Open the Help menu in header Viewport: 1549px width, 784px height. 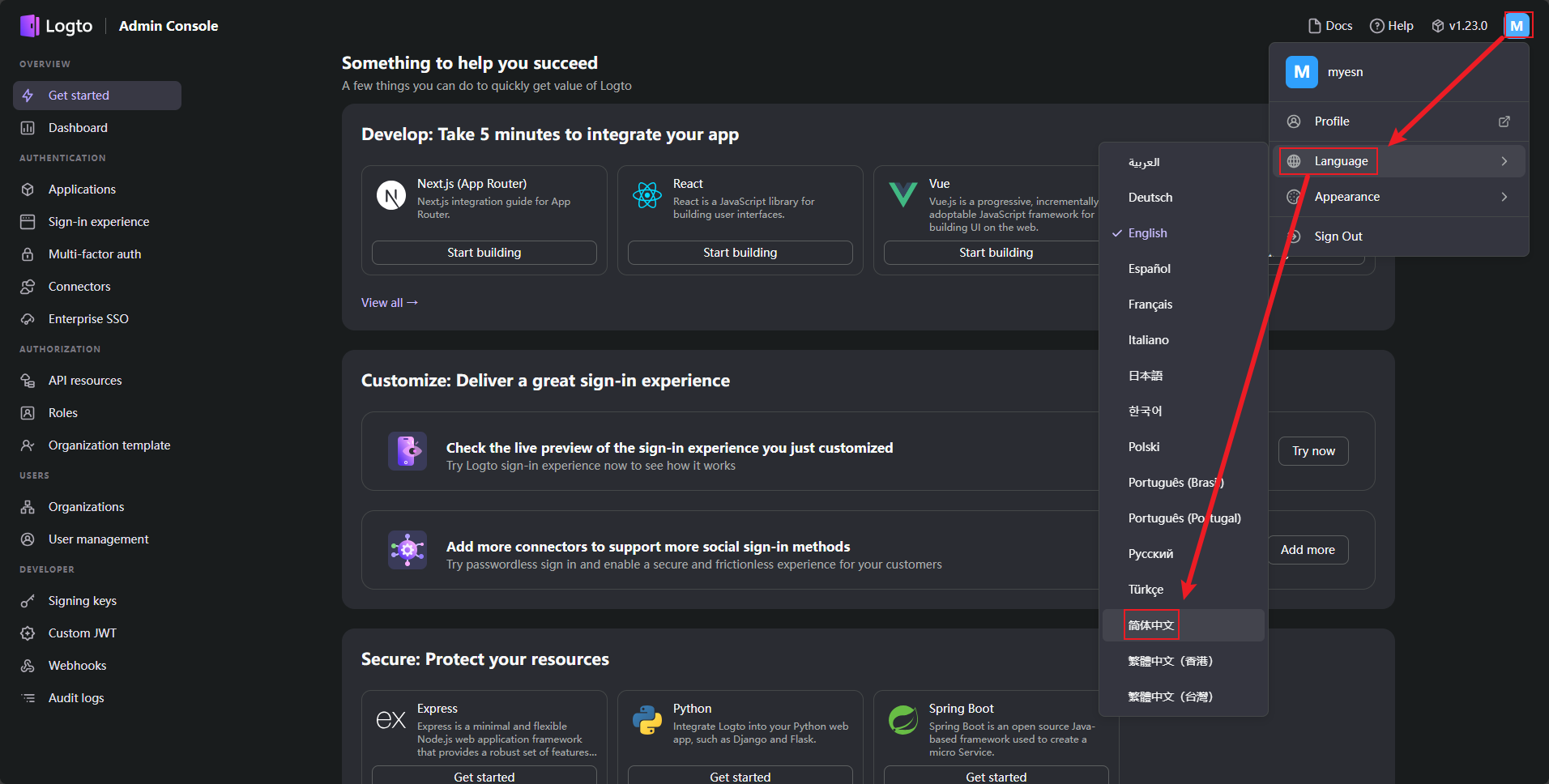point(1391,26)
